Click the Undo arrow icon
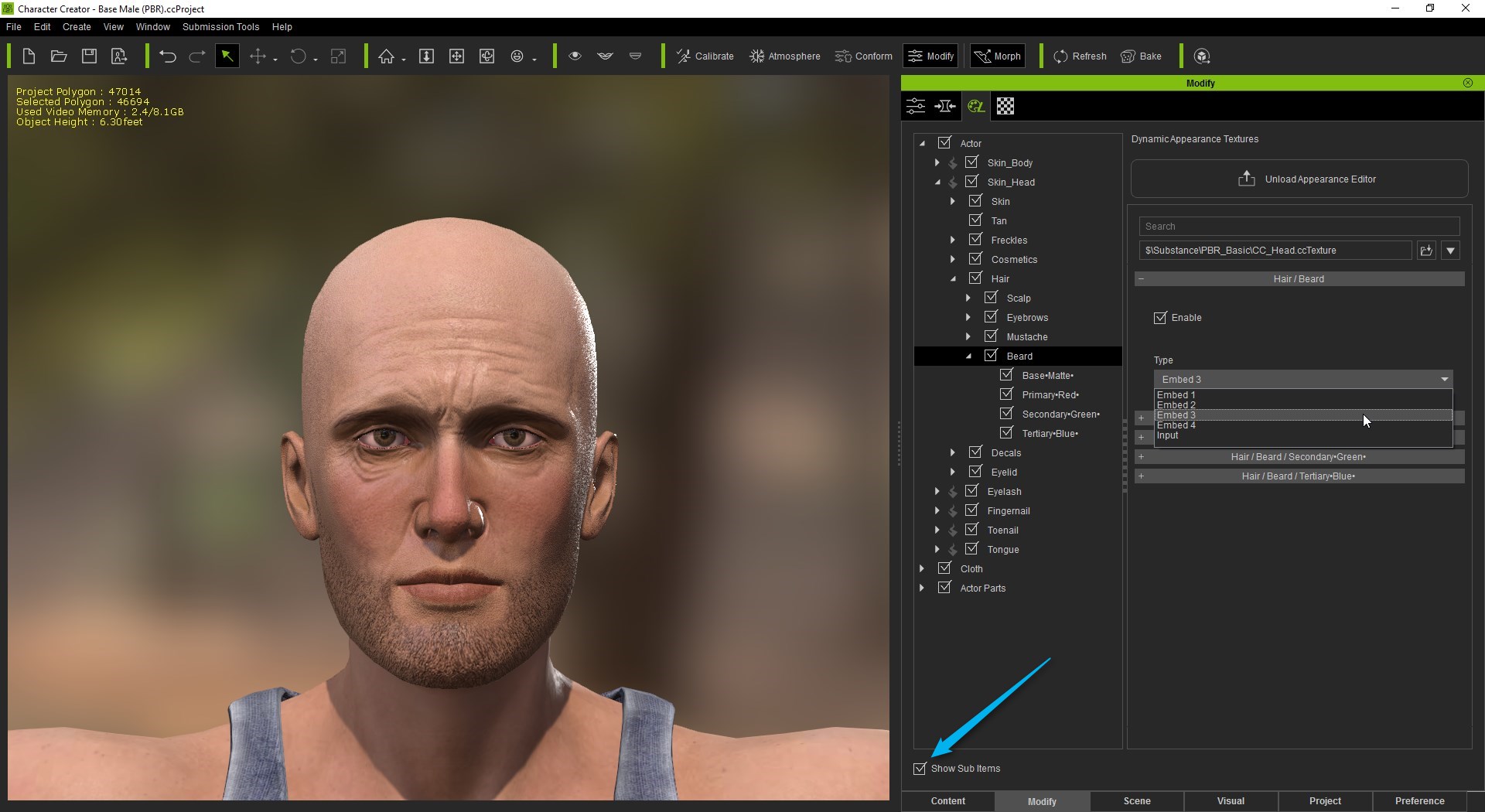This screenshot has width=1485, height=812. coord(168,56)
